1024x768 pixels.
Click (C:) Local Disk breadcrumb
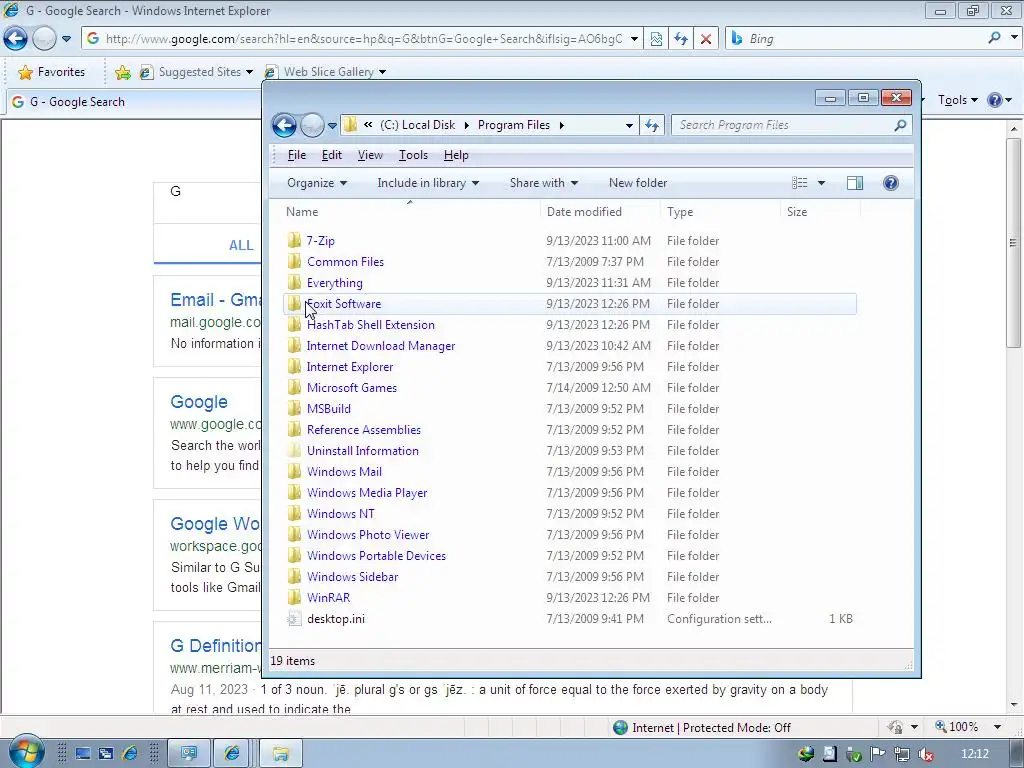[x=417, y=125]
